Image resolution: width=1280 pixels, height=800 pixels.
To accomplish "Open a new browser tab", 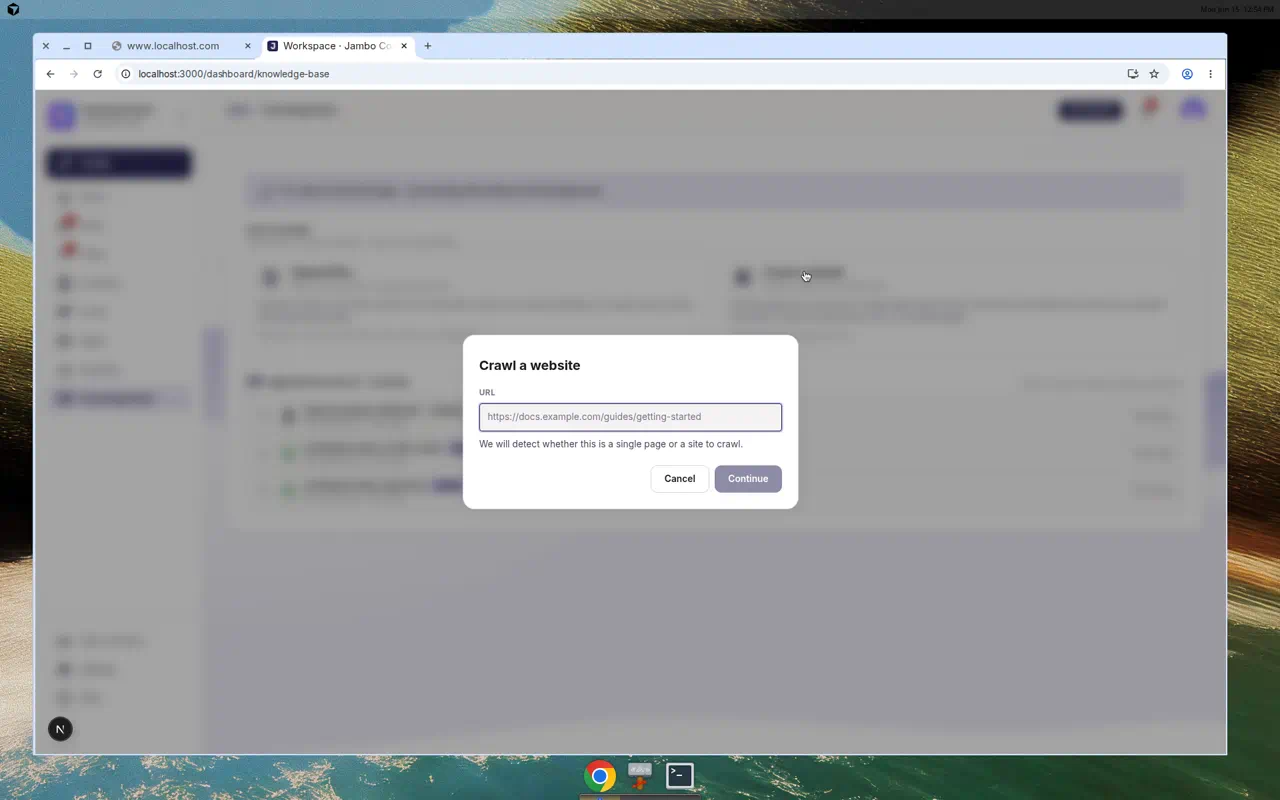I will (428, 46).
